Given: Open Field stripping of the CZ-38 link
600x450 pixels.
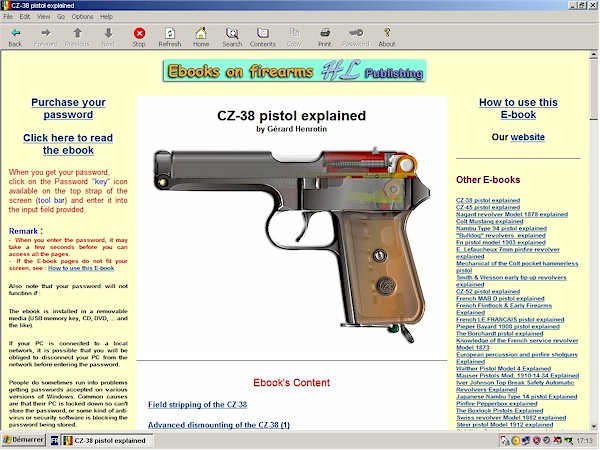Looking at the screenshot, I should click(x=197, y=404).
